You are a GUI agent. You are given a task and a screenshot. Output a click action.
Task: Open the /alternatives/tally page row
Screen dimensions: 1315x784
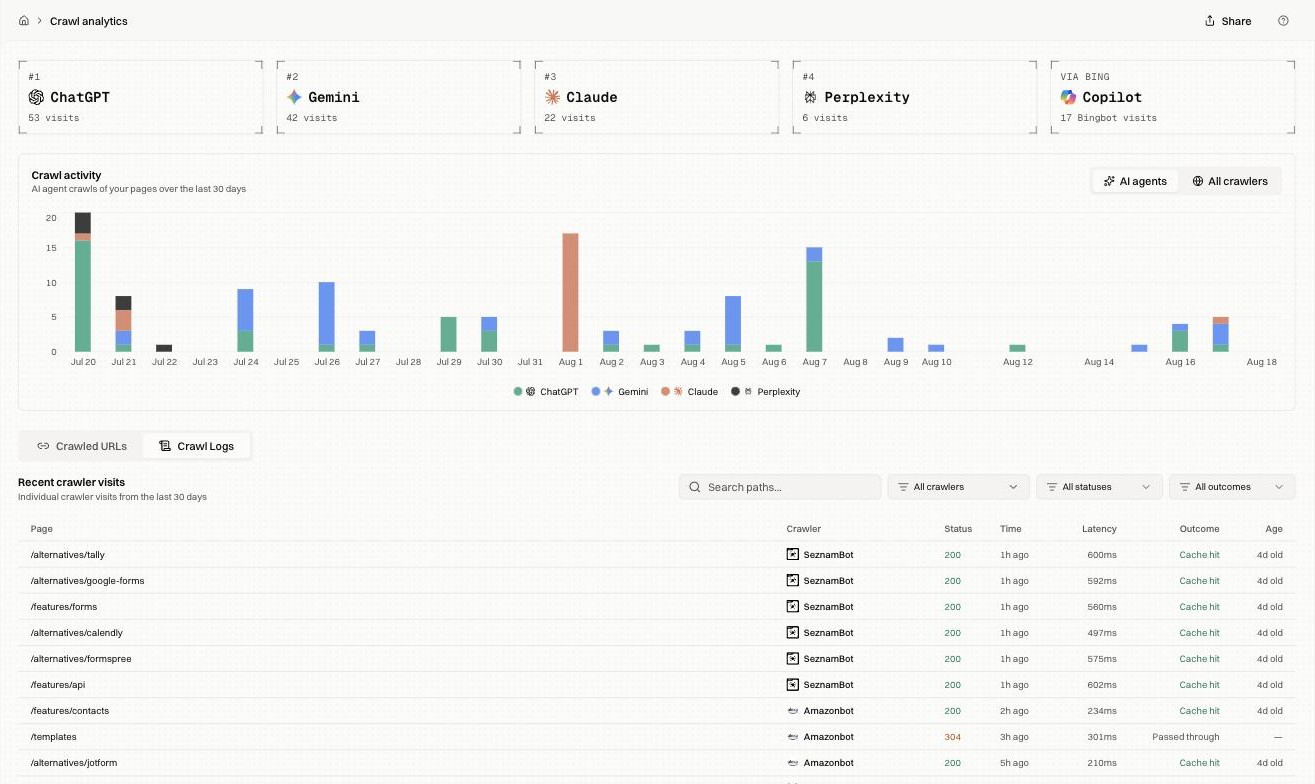656,554
